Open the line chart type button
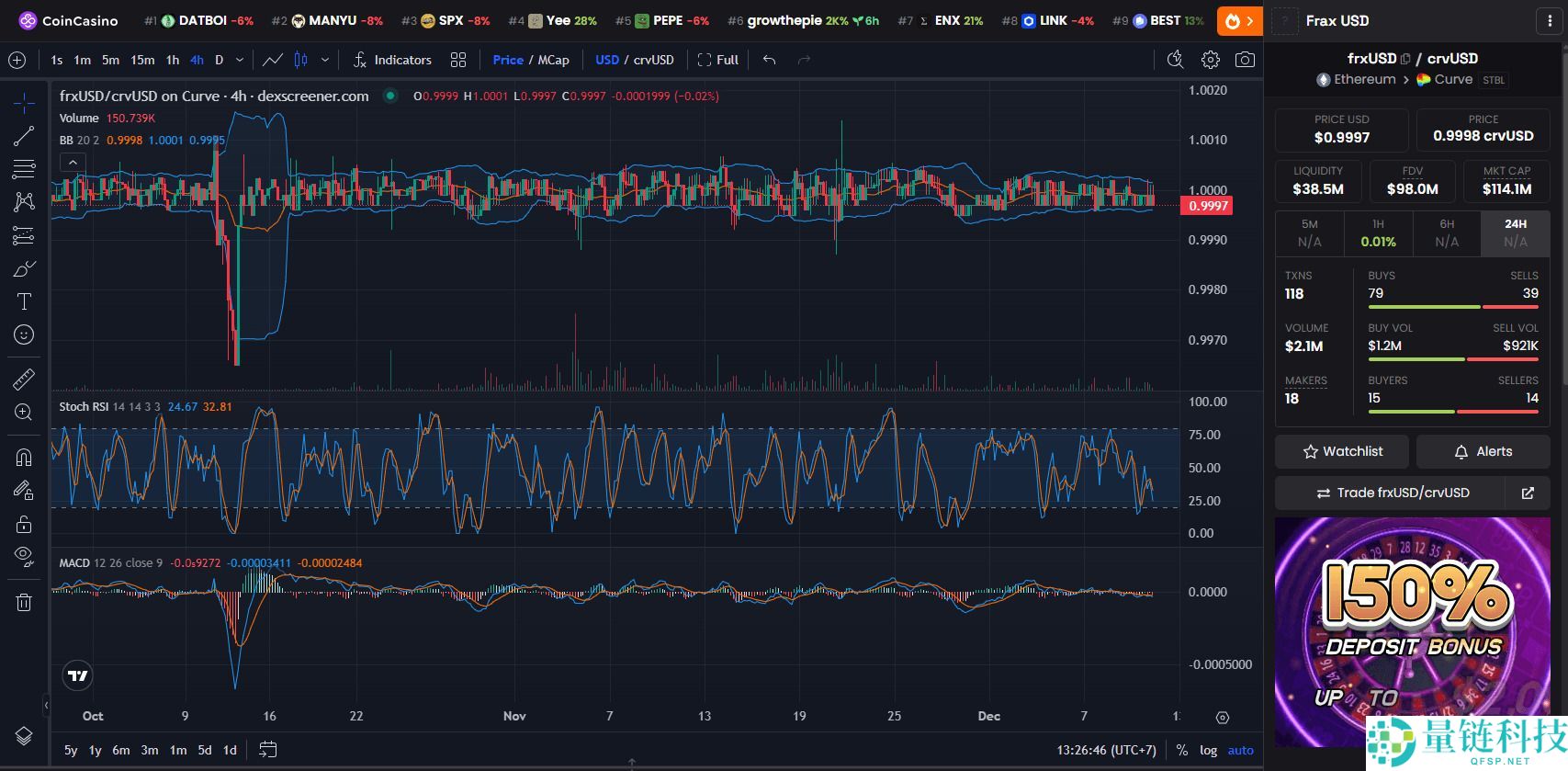 pyautogui.click(x=273, y=60)
